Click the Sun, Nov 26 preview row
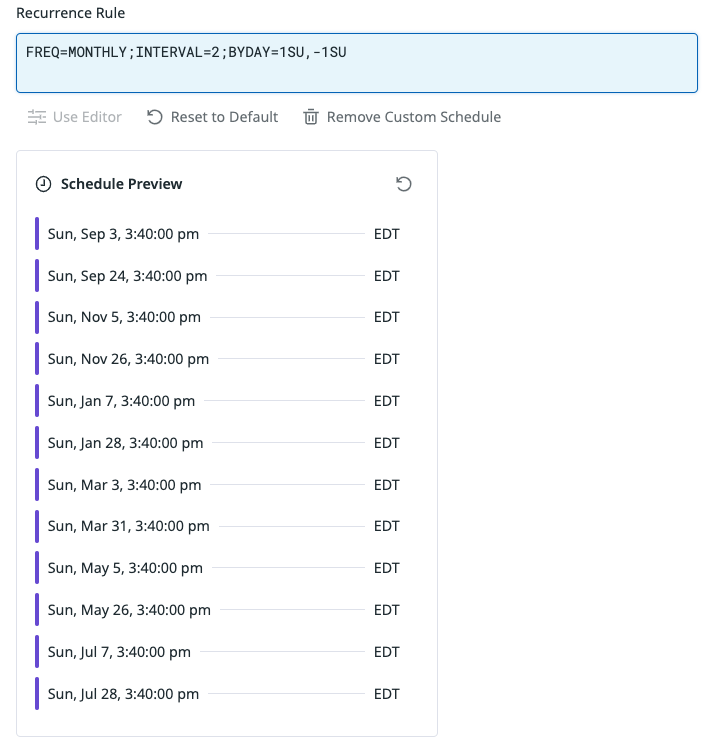This screenshot has width=716, height=753. tap(218, 359)
